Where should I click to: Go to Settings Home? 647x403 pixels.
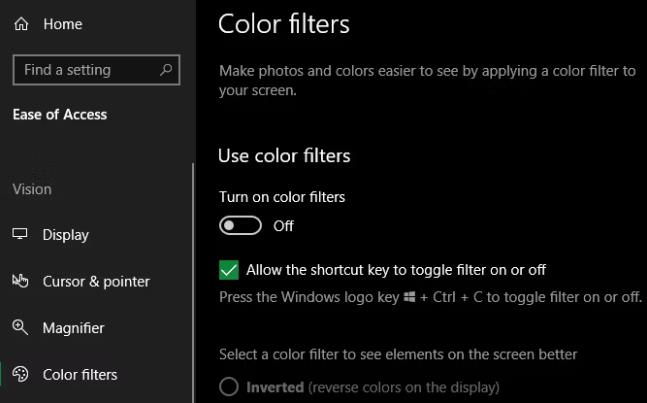click(x=62, y=24)
